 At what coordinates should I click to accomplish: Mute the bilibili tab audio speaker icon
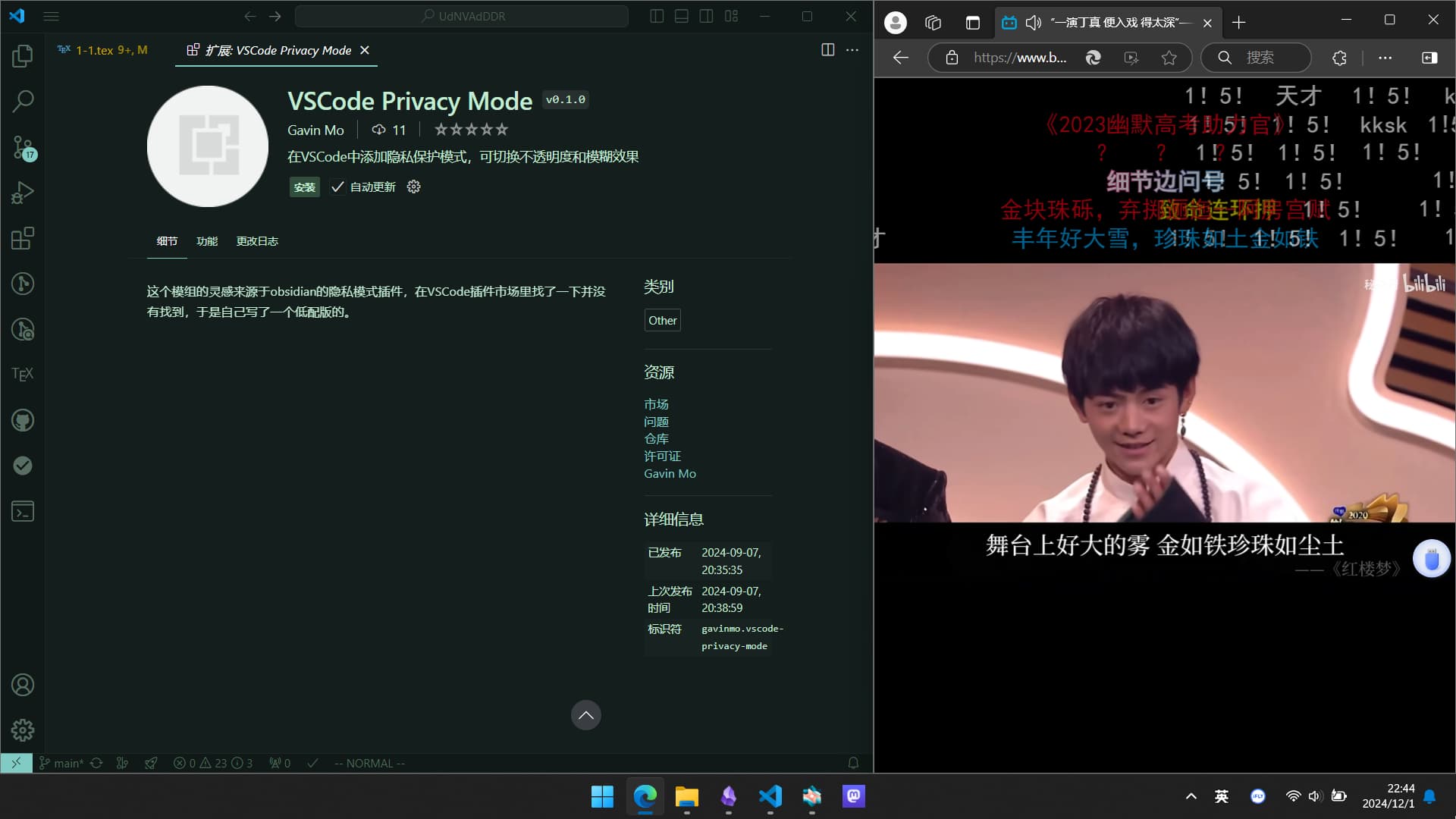[x=1033, y=23]
